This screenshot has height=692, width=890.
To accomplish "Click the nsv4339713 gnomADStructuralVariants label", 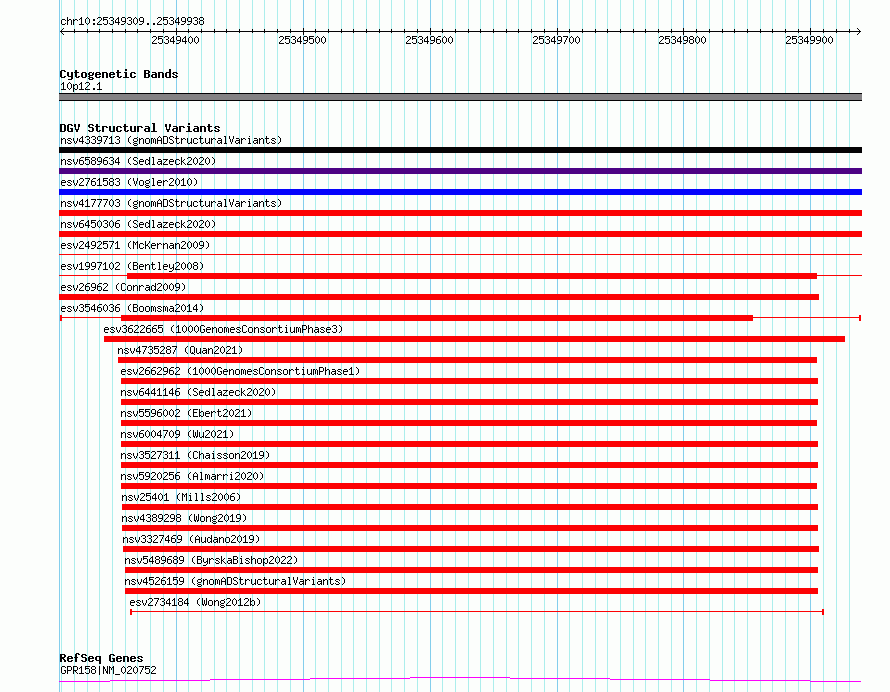I will [x=171, y=140].
